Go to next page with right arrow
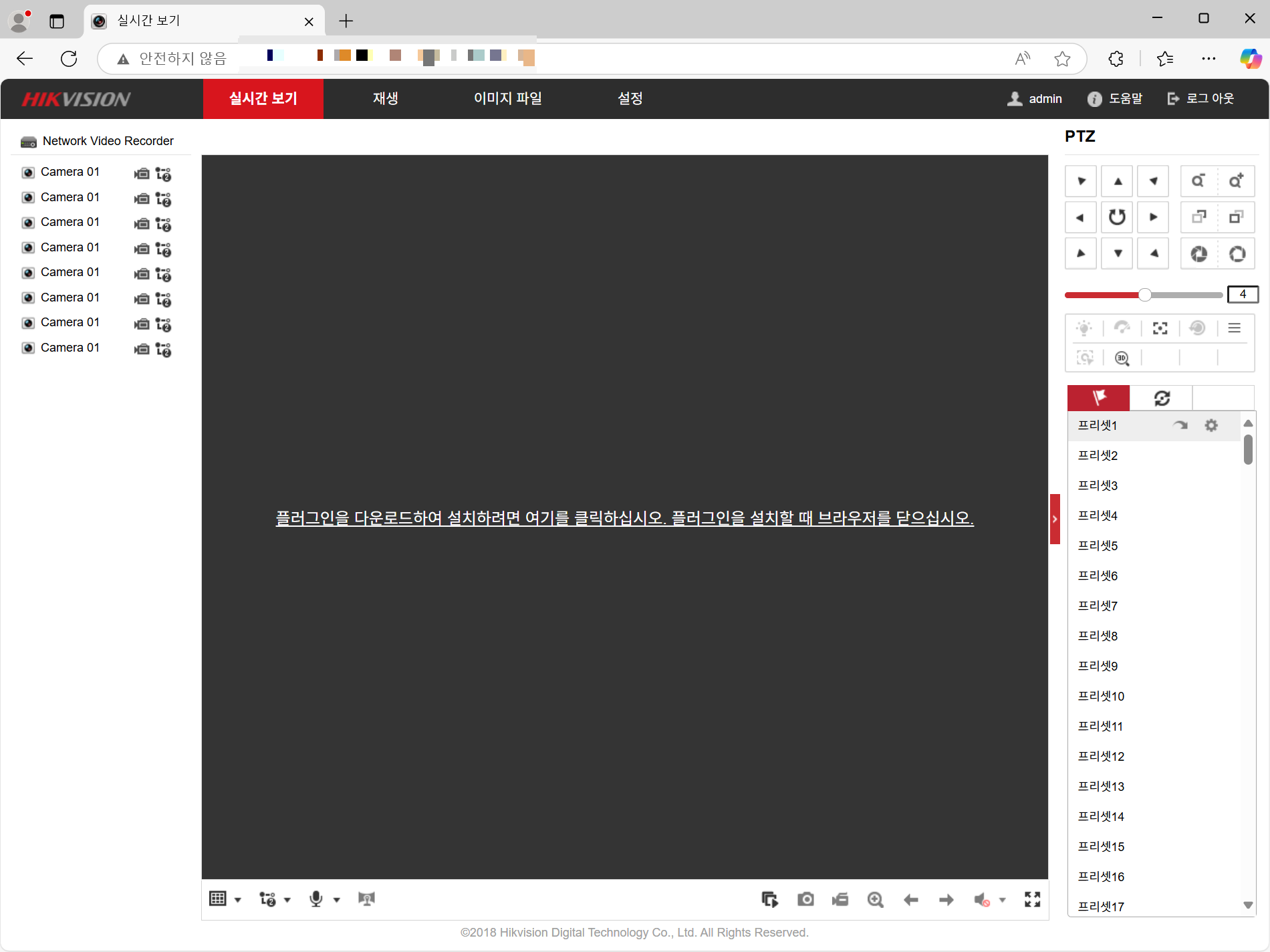 (x=946, y=900)
